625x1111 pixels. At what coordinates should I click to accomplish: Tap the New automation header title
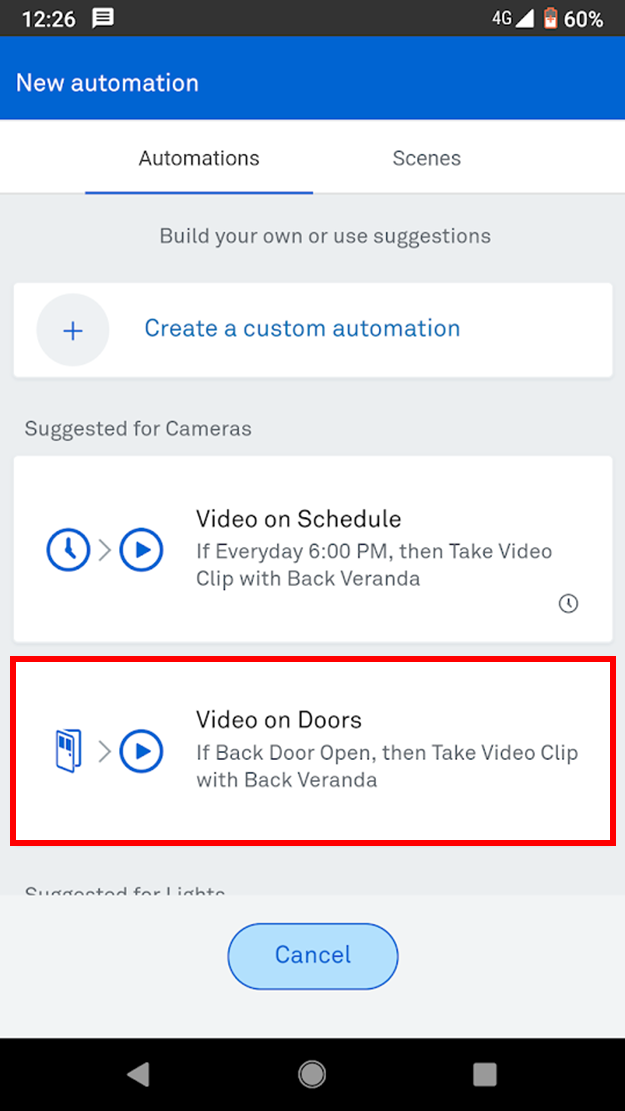tap(107, 83)
